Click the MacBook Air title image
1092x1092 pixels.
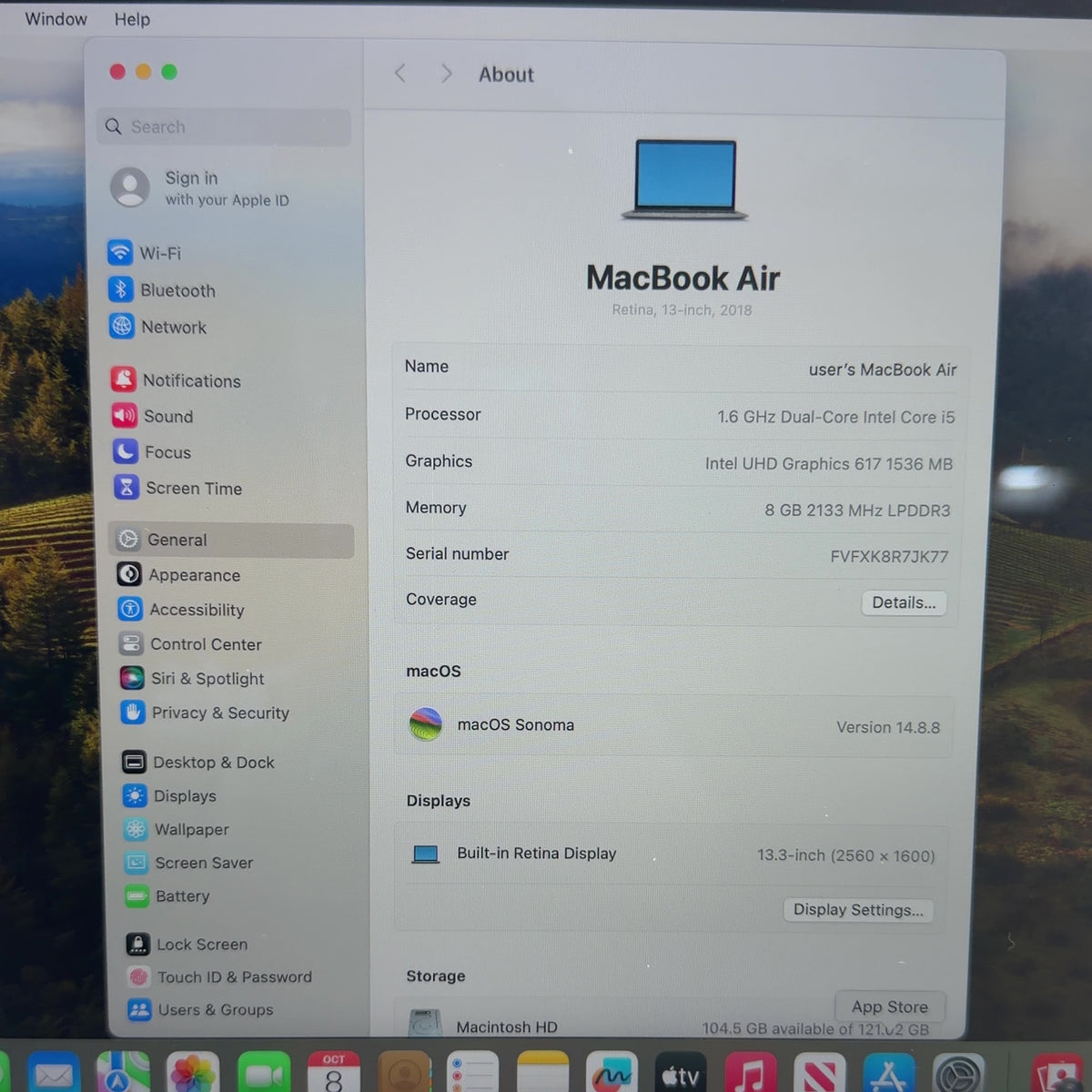[685, 179]
